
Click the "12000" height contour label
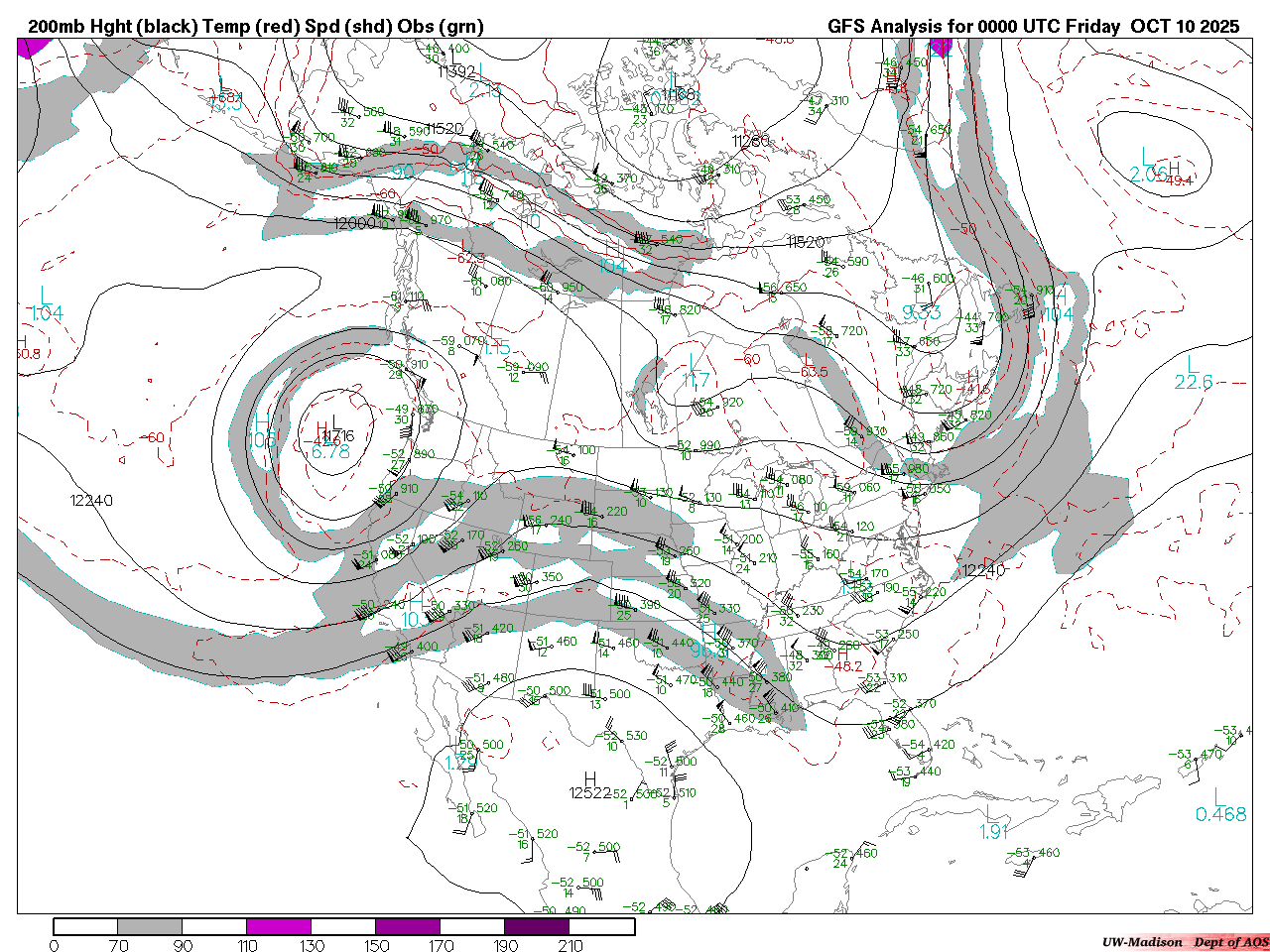click(355, 224)
